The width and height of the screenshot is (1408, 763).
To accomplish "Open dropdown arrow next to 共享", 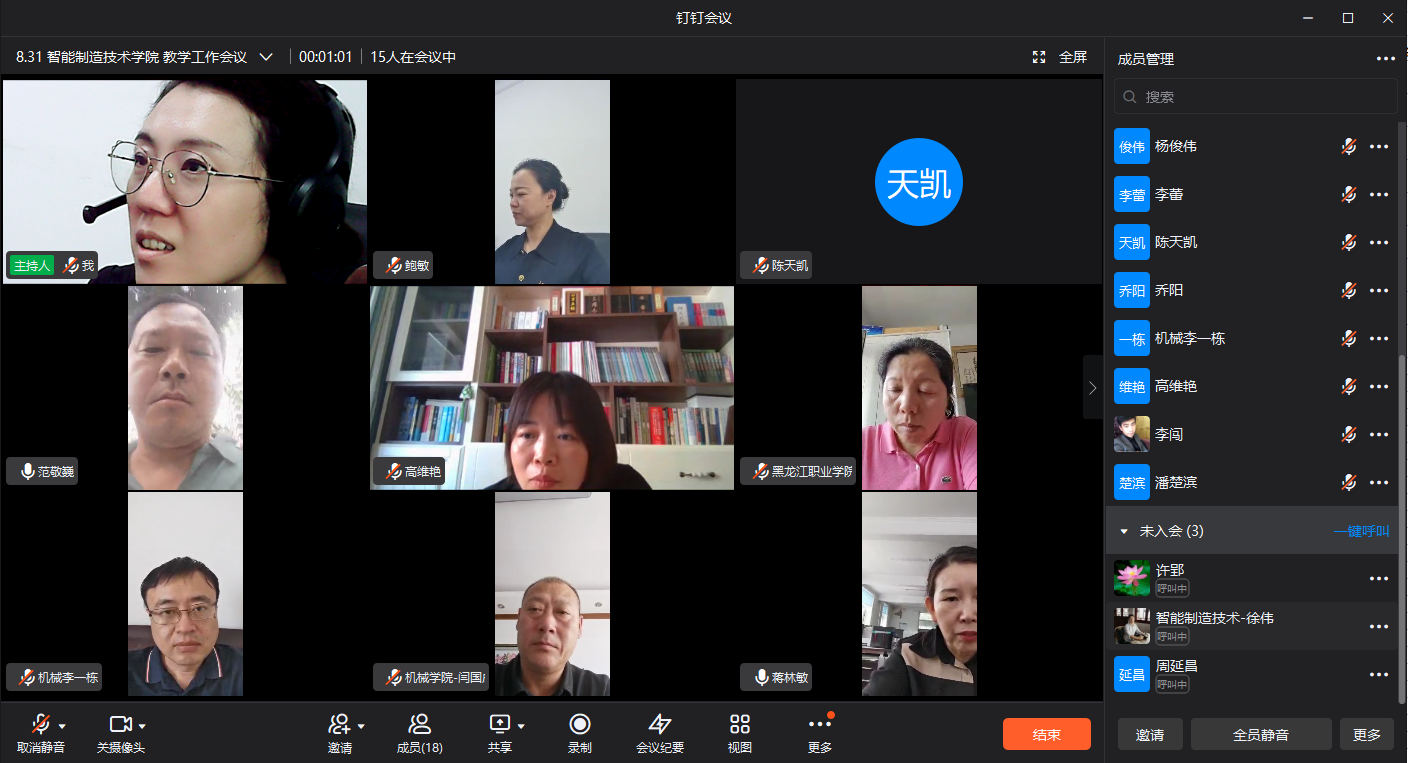I will pos(521,726).
